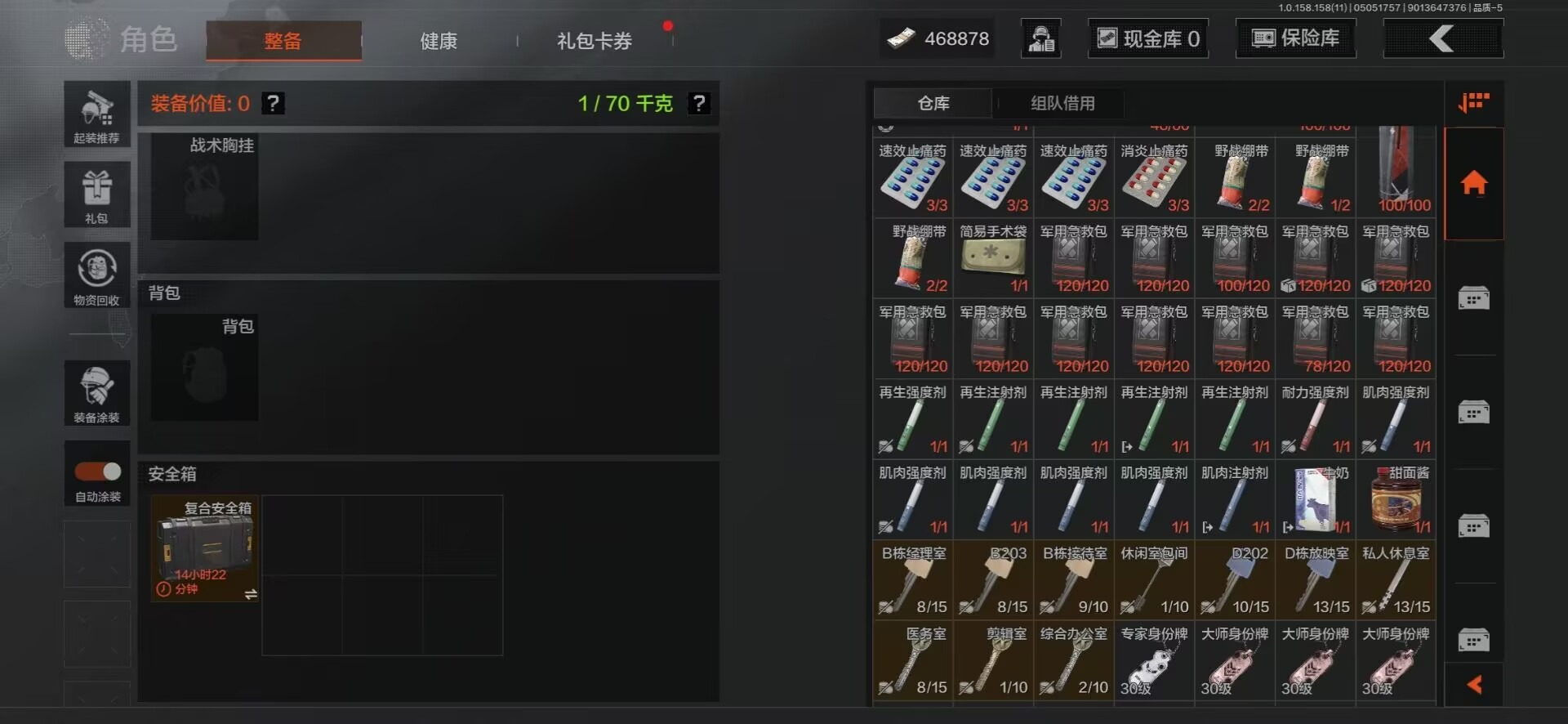1568x724 pixels.
Task: Open the character avatar icon beside cash
Action: click(1041, 38)
